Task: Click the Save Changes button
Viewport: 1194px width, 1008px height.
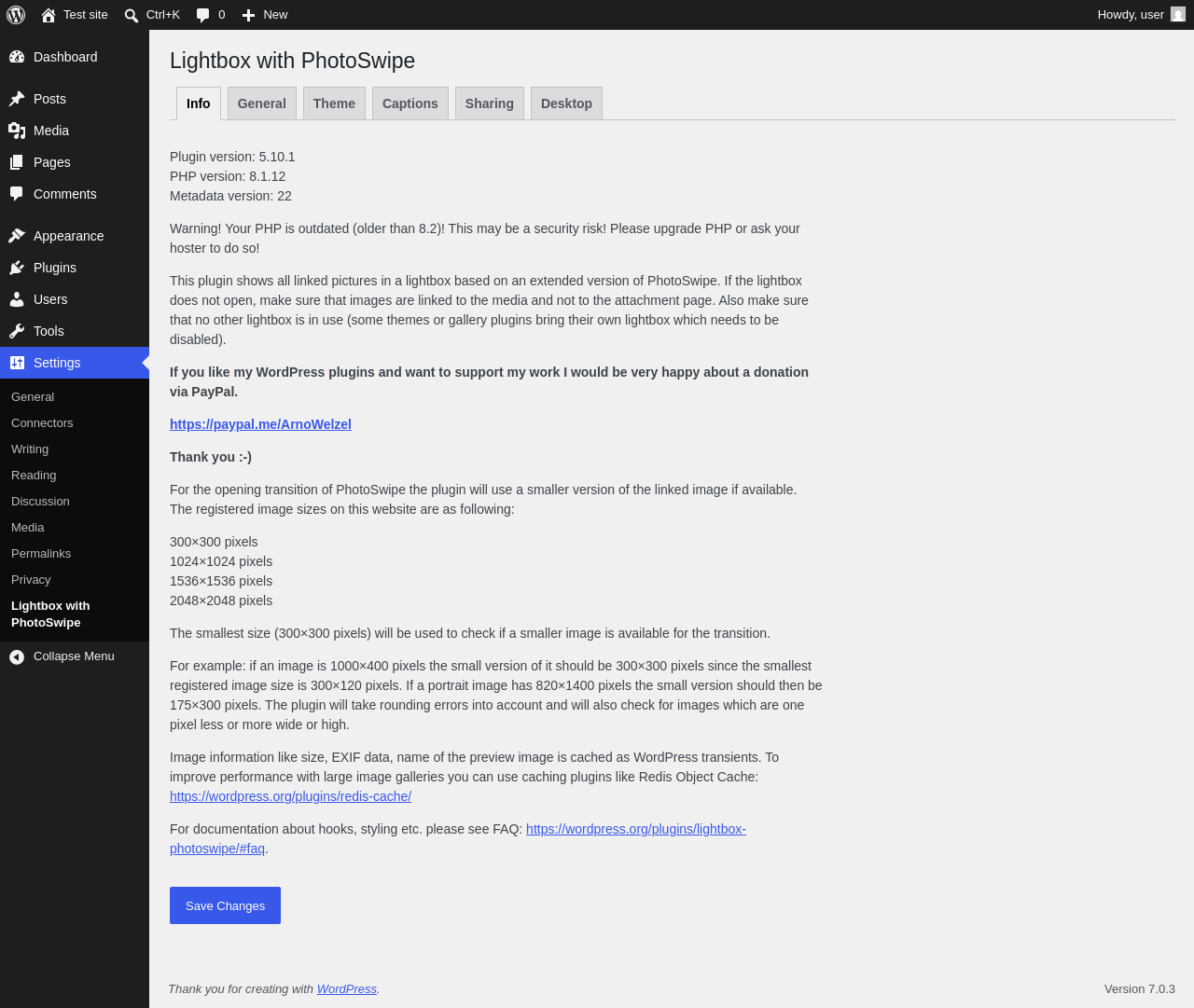Action: point(225,905)
